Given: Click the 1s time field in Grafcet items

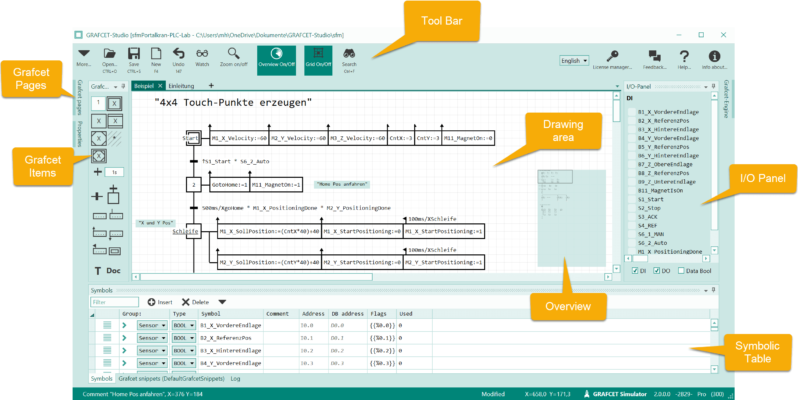Looking at the screenshot, I should pos(115,173).
